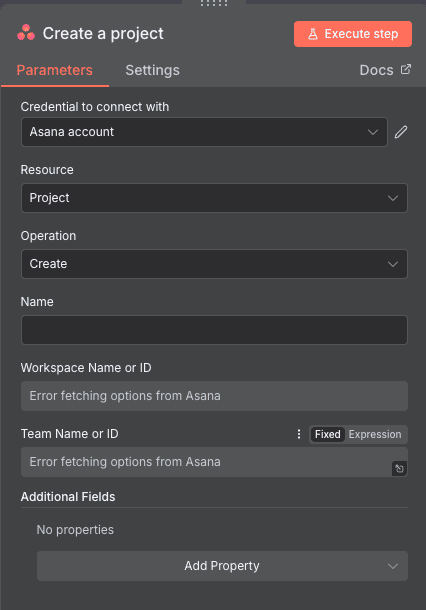The height and width of the screenshot is (610, 426).
Task: Click the 'Resource' label
Action: 47,170
